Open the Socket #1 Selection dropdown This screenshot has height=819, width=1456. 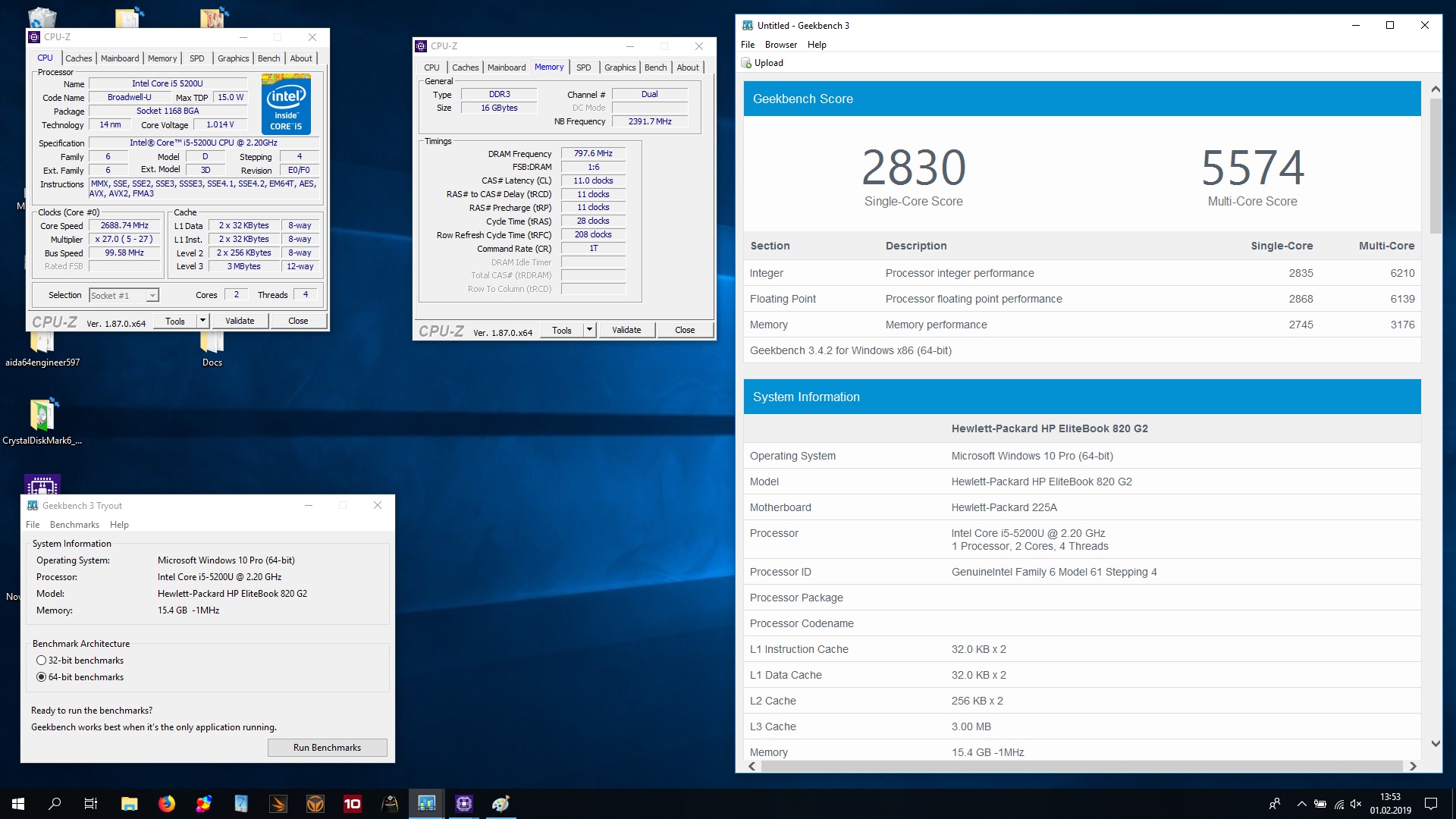(124, 296)
